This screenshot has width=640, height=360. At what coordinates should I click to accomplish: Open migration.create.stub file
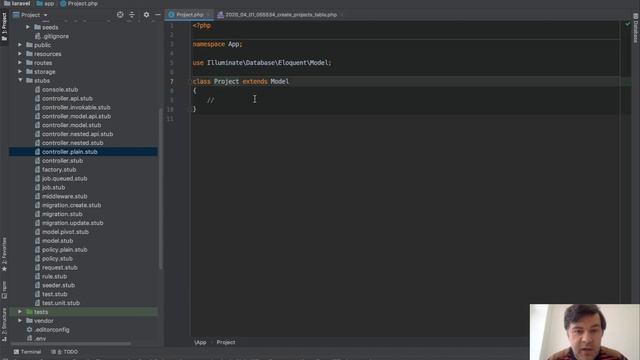point(71,205)
